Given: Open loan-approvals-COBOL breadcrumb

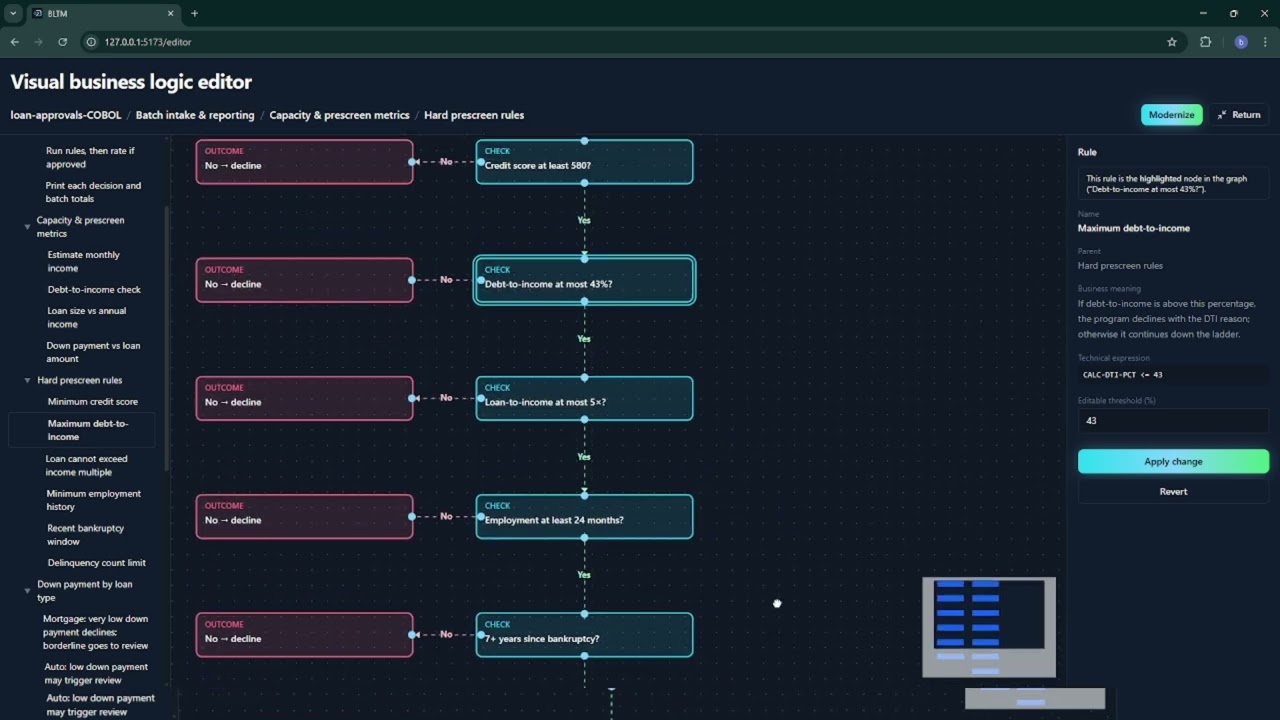Looking at the screenshot, I should (66, 115).
